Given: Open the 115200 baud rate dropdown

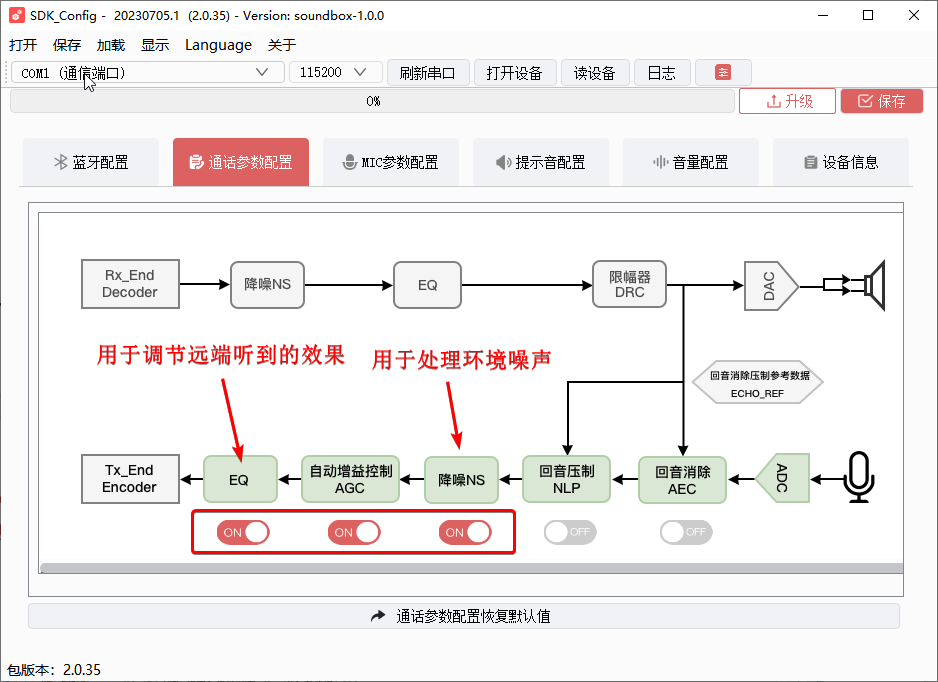Looking at the screenshot, I should click(x=336, y=72).
